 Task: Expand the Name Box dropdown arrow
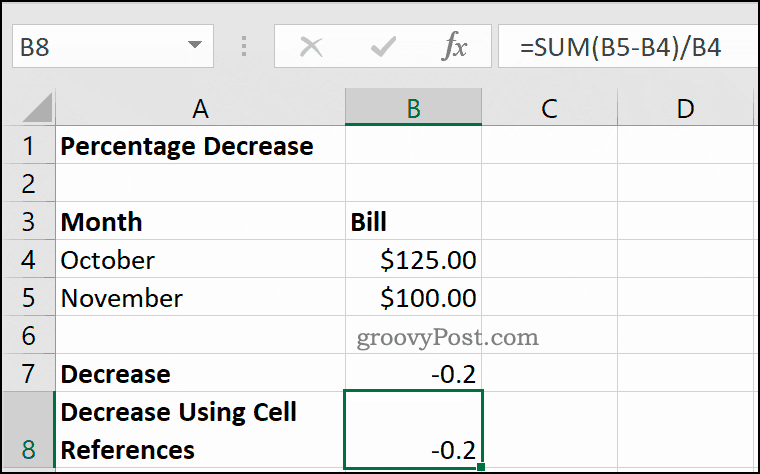pos(195,45)
